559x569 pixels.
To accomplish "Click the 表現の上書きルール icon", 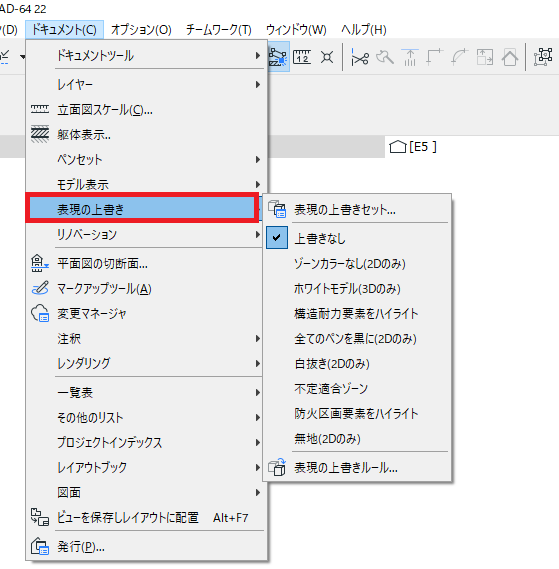I will (x=277, y=467).
